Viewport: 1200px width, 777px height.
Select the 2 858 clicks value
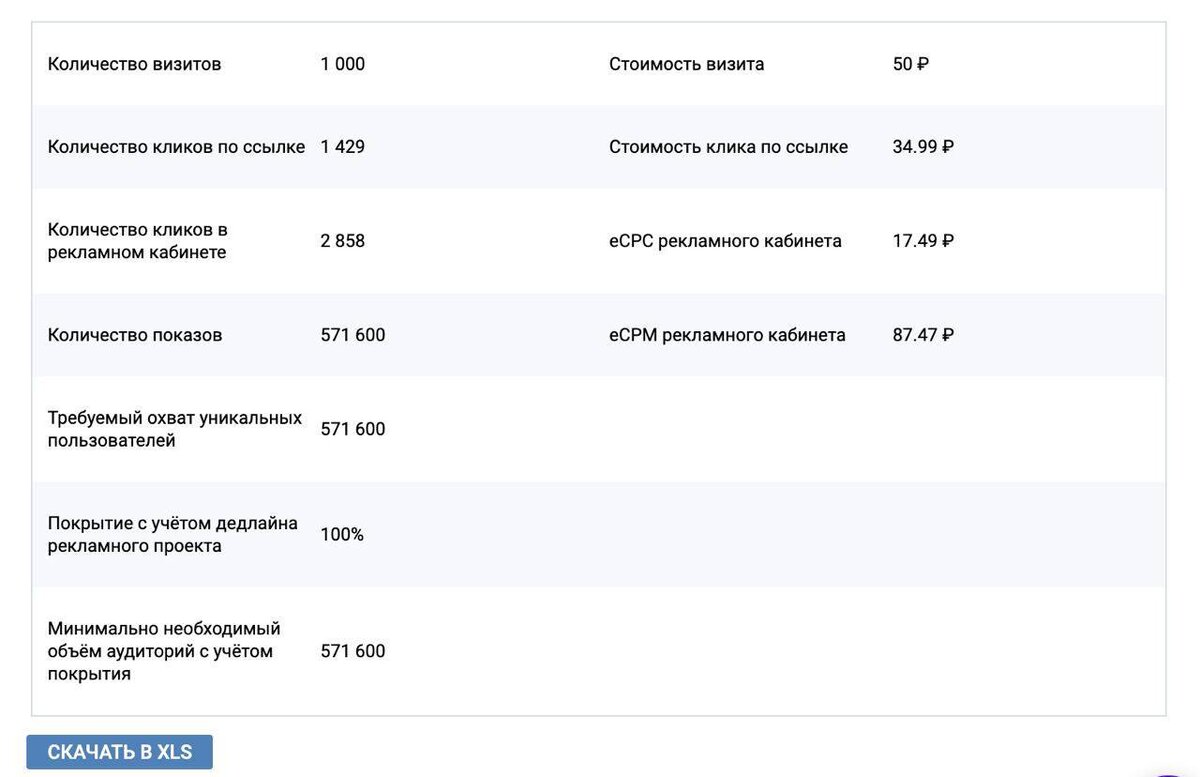click(x=343, y=241)
